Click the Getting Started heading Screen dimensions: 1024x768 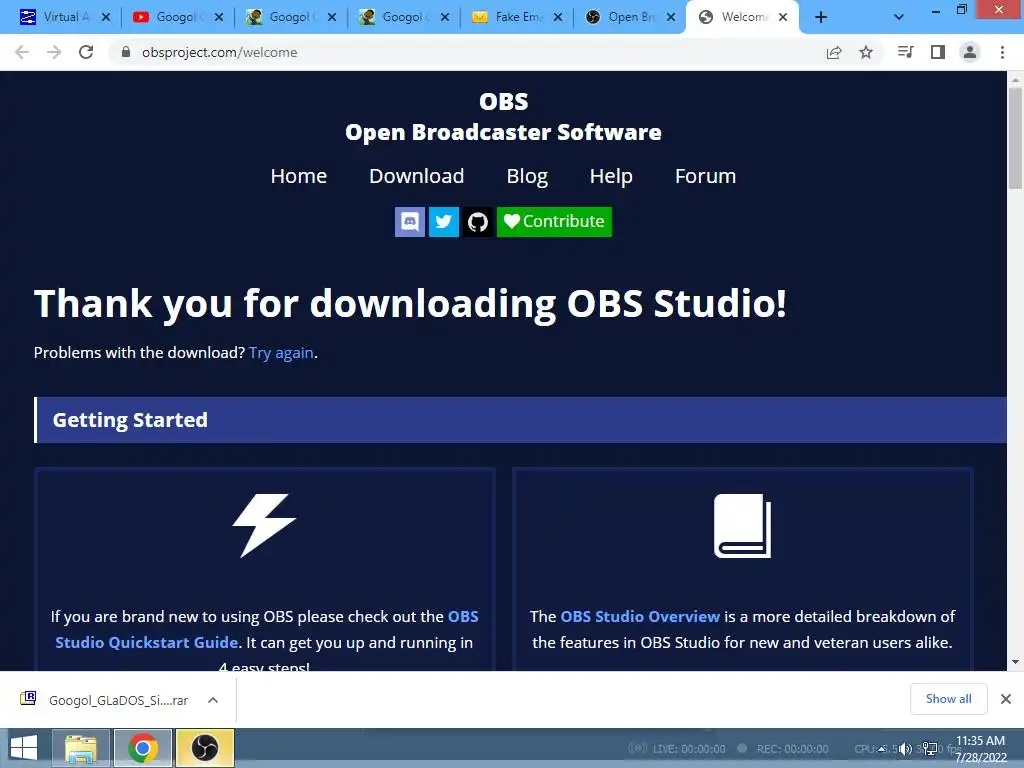pyautogui.click(x=130, y=420)
